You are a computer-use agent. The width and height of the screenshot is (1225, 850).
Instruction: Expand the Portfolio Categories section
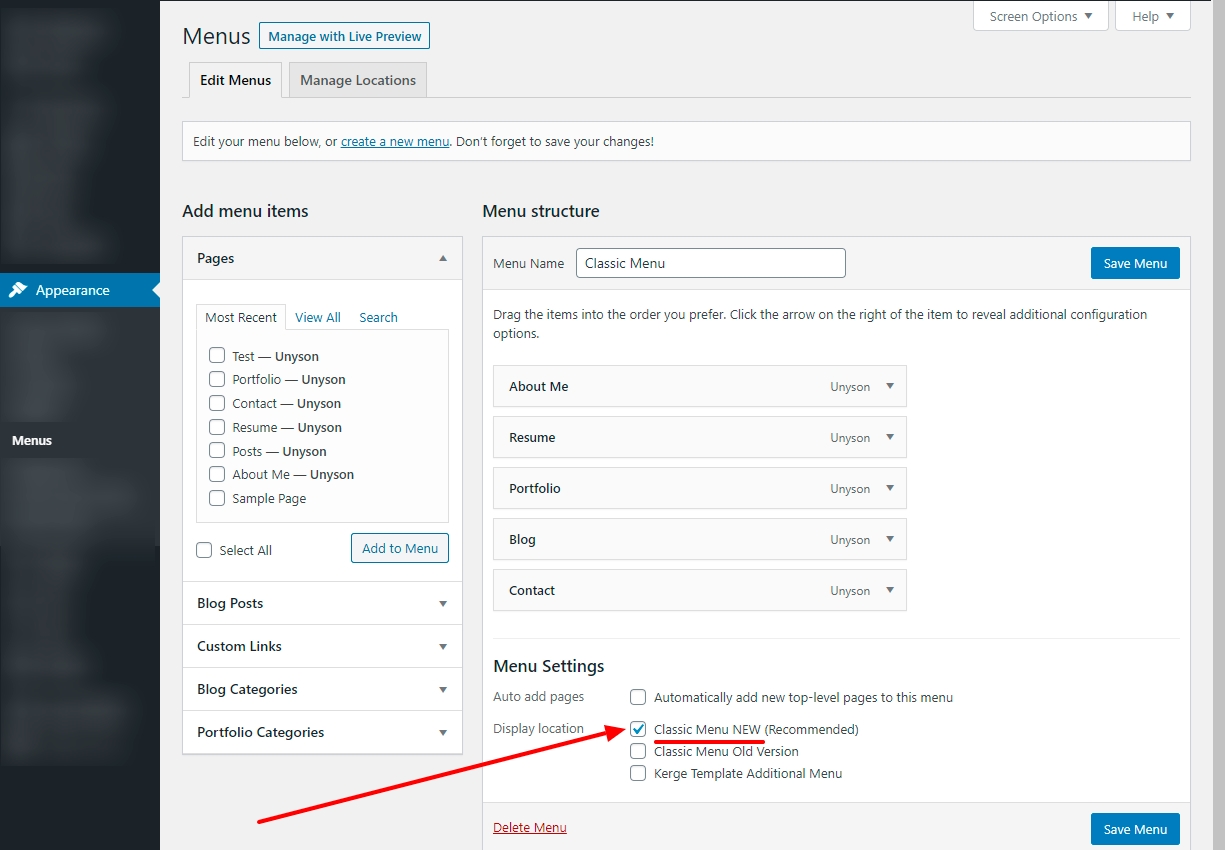tap(443, 732)
